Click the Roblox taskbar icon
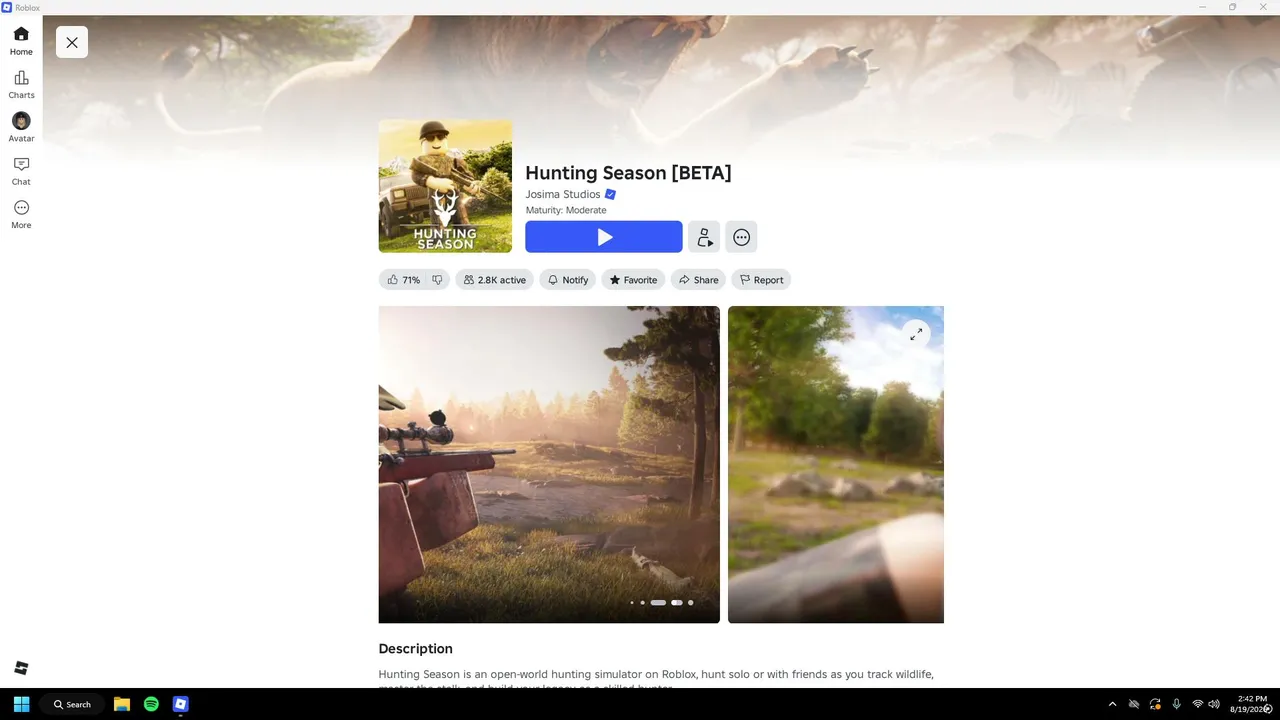This screenshot has height=720, width=1280. 180,704
